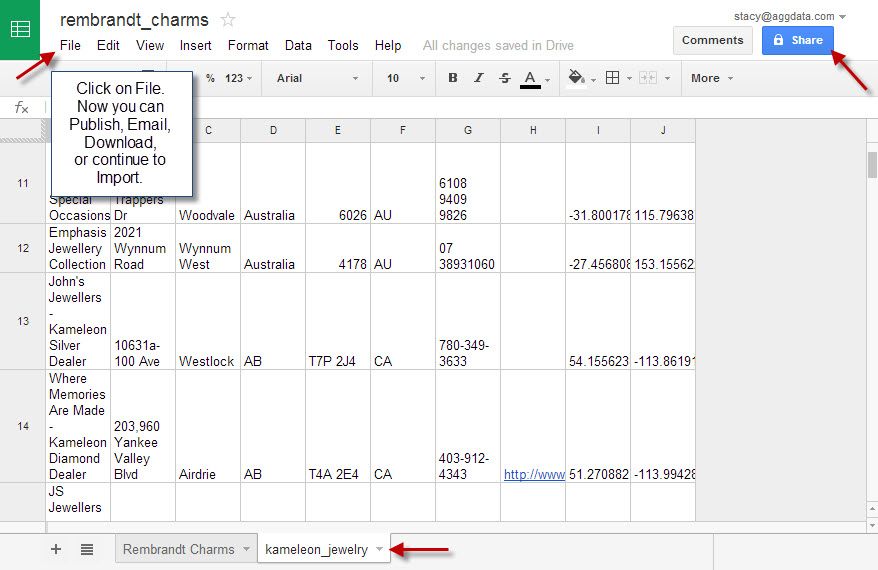The width and height of the screenshot is (878, 570).
Task: Toggle bold formatting
Action: (x=453, y=78)
